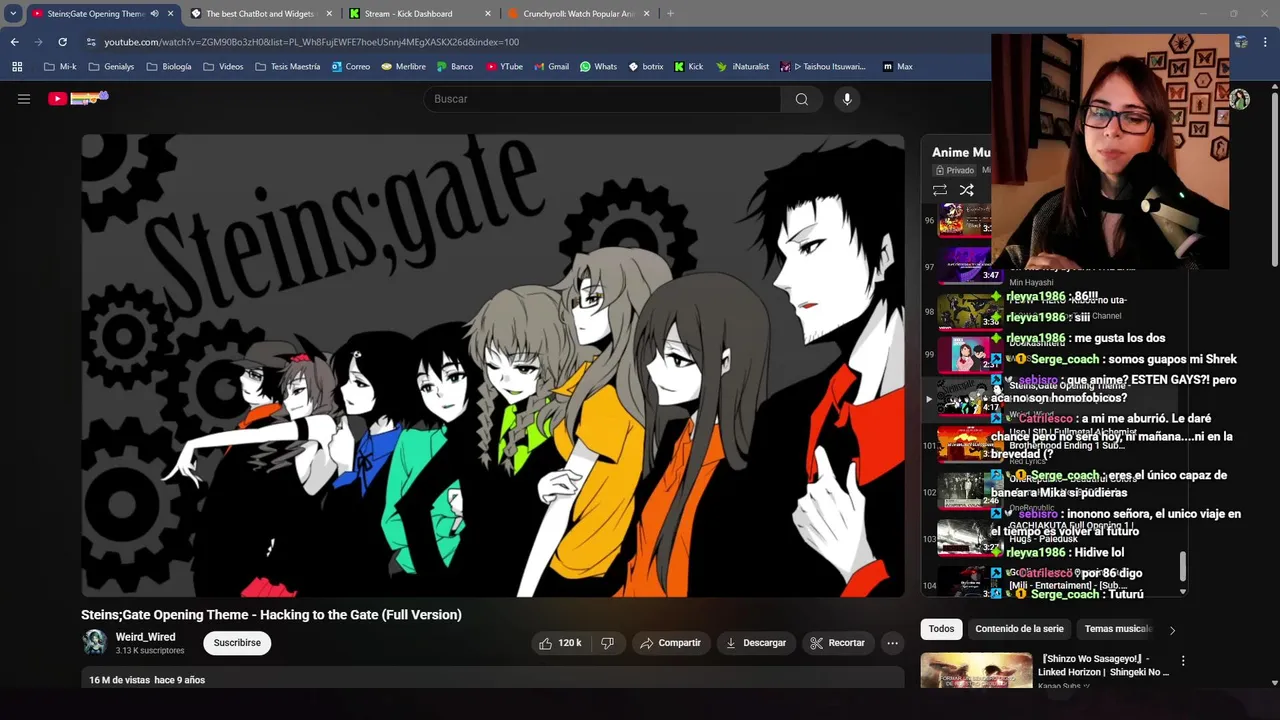The width and height of the screenshot is (1280, 720).
Task: Select the Contenido de la serie chip
Action: (1019, 629)
